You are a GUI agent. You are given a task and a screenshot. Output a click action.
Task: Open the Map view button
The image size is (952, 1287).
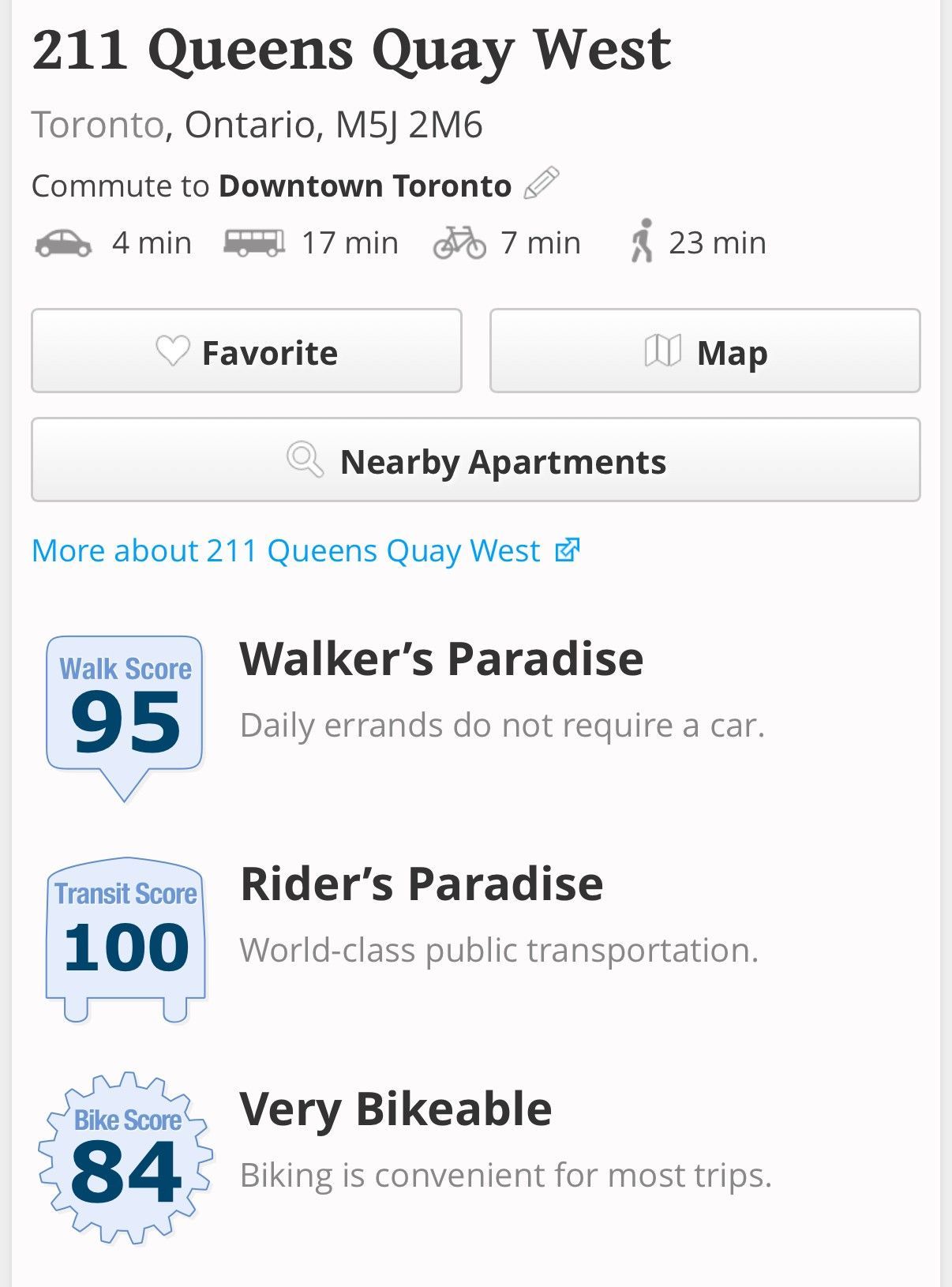click(x=705, y=351)
